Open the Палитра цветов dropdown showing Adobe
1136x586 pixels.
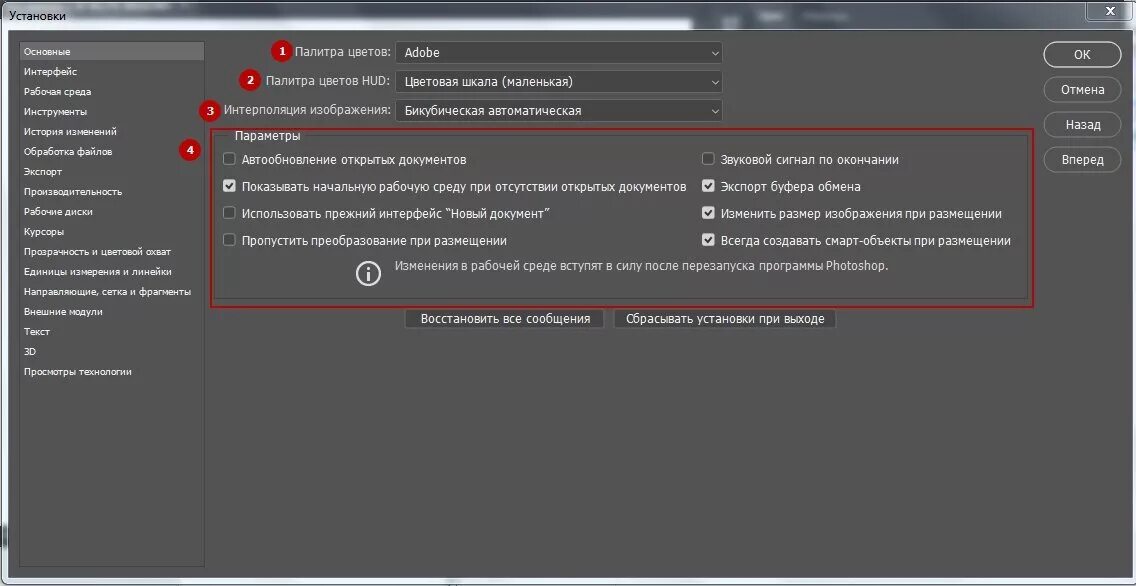[559, 52]
